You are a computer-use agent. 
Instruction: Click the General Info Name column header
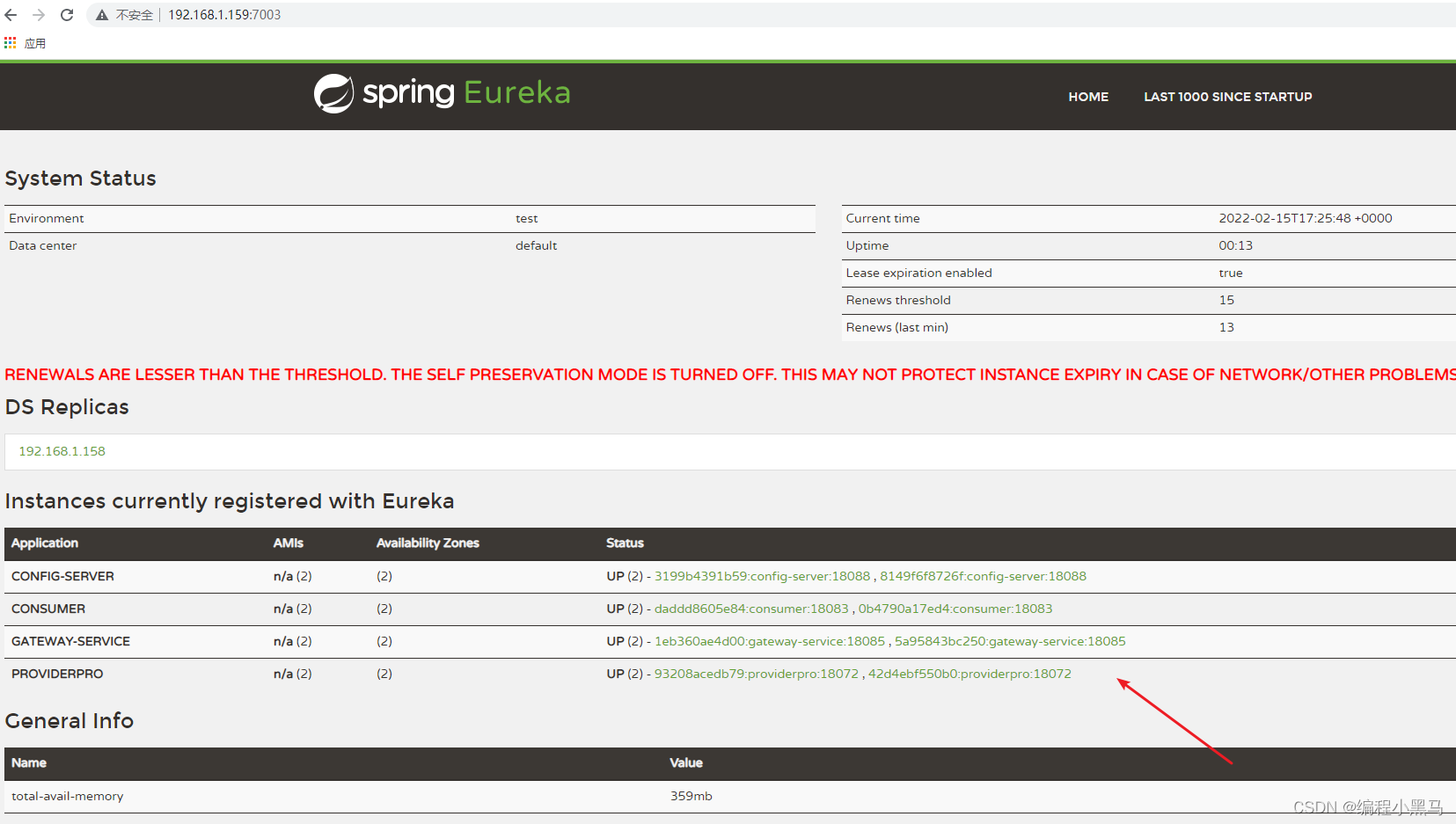29,763
